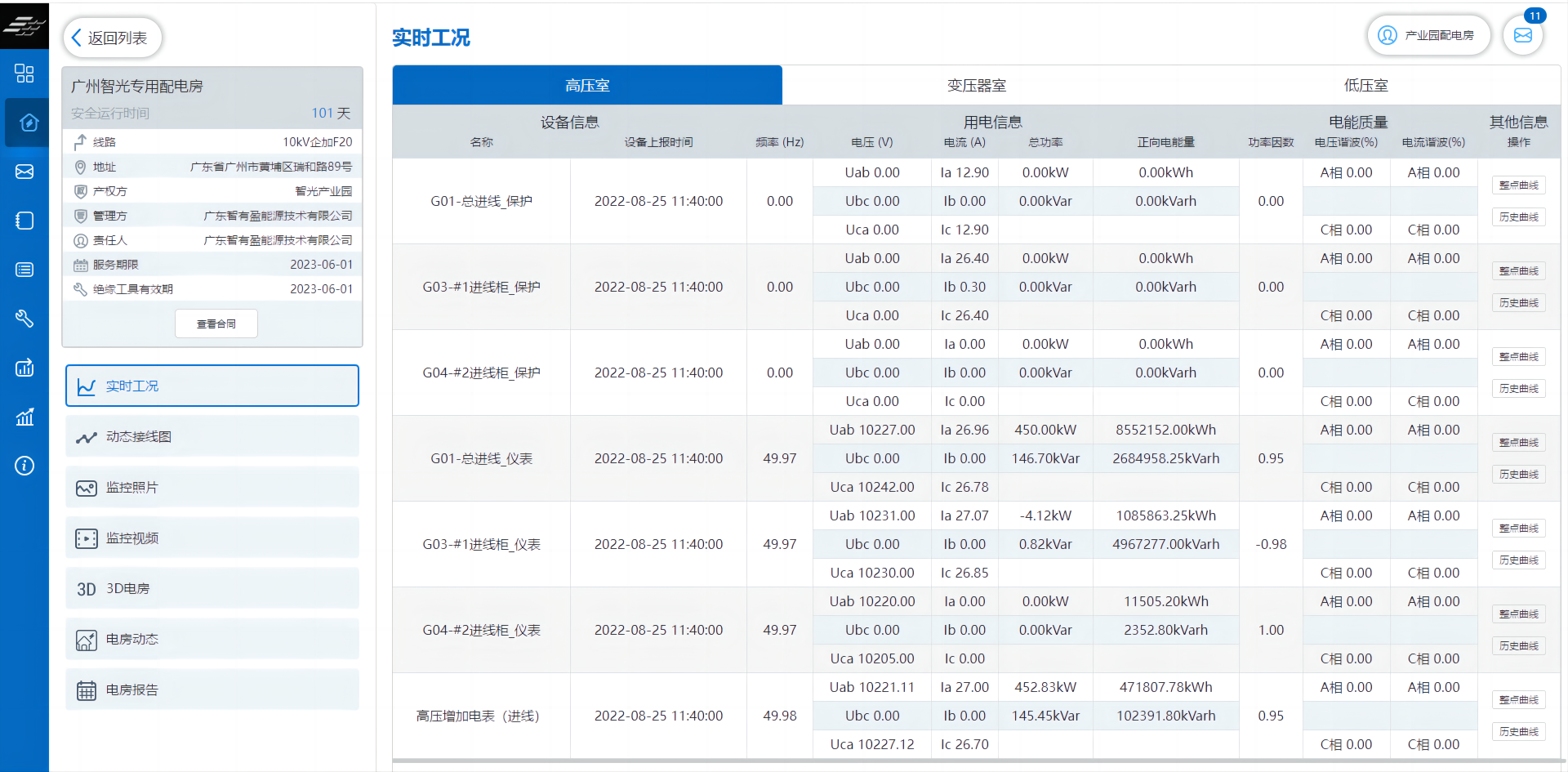The image size is (1568, 772).
Task: Switch to the 变压器室 tab
Action: [976, 86]
